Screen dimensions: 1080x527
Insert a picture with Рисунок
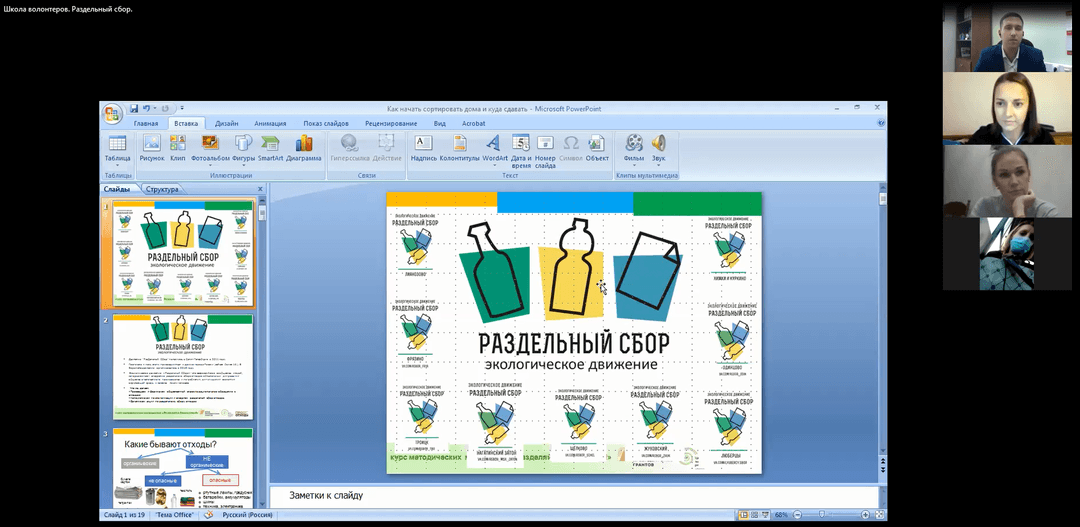point(152,148)
